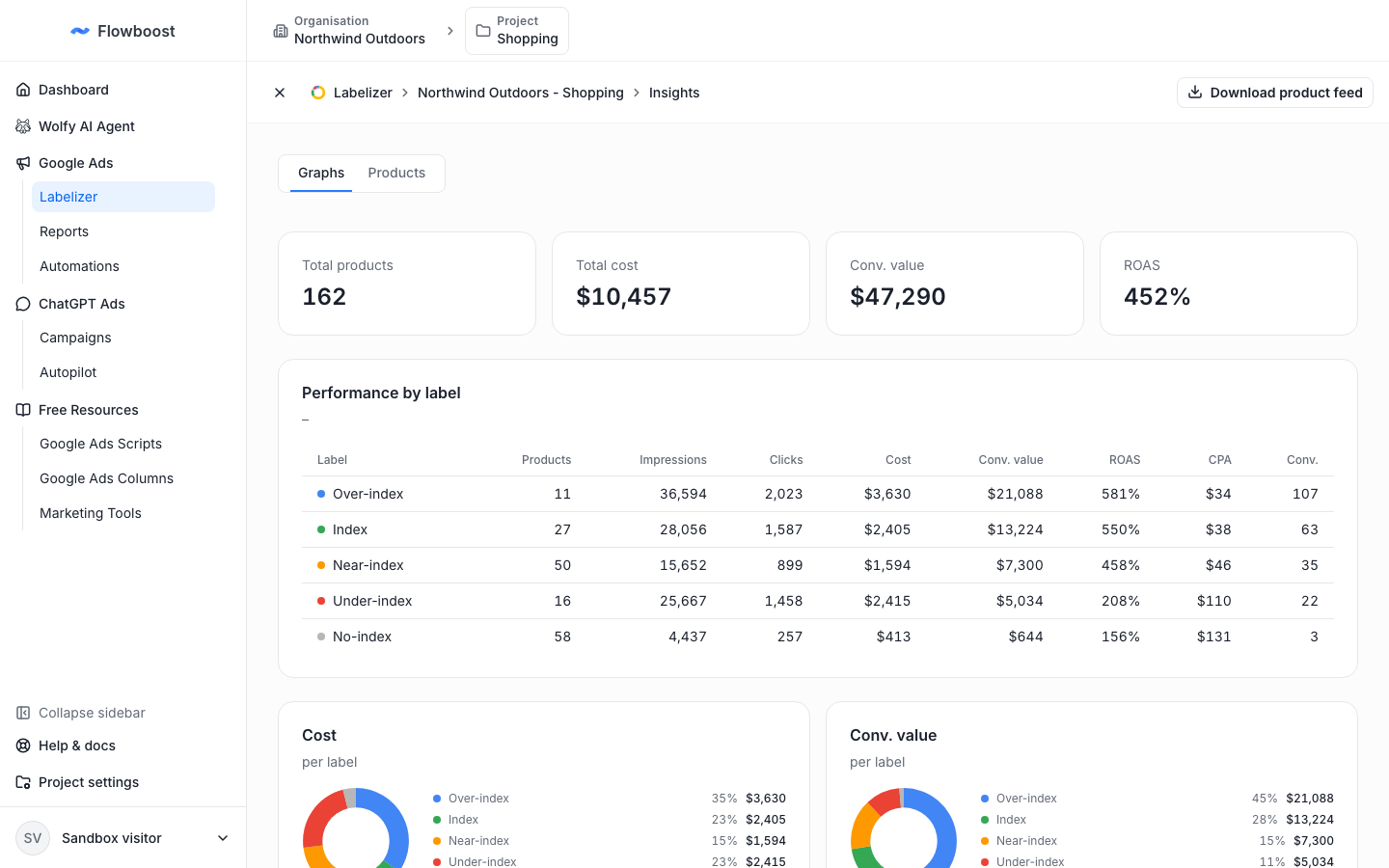Click the Conv. value donut chart
The height and width of the screenshot is (868, 1389).
click(x=904, y=829)
